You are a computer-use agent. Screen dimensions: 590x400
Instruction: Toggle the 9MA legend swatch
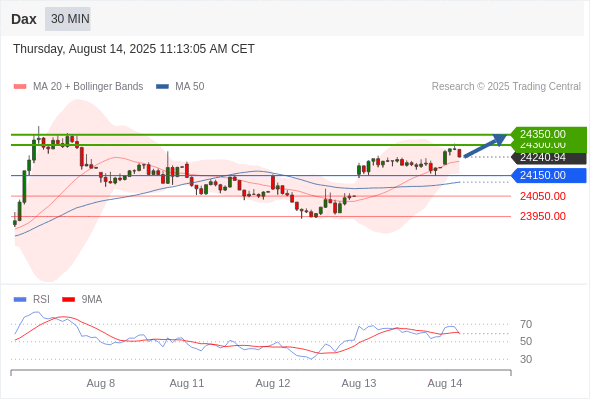click(x=68, y=300)
